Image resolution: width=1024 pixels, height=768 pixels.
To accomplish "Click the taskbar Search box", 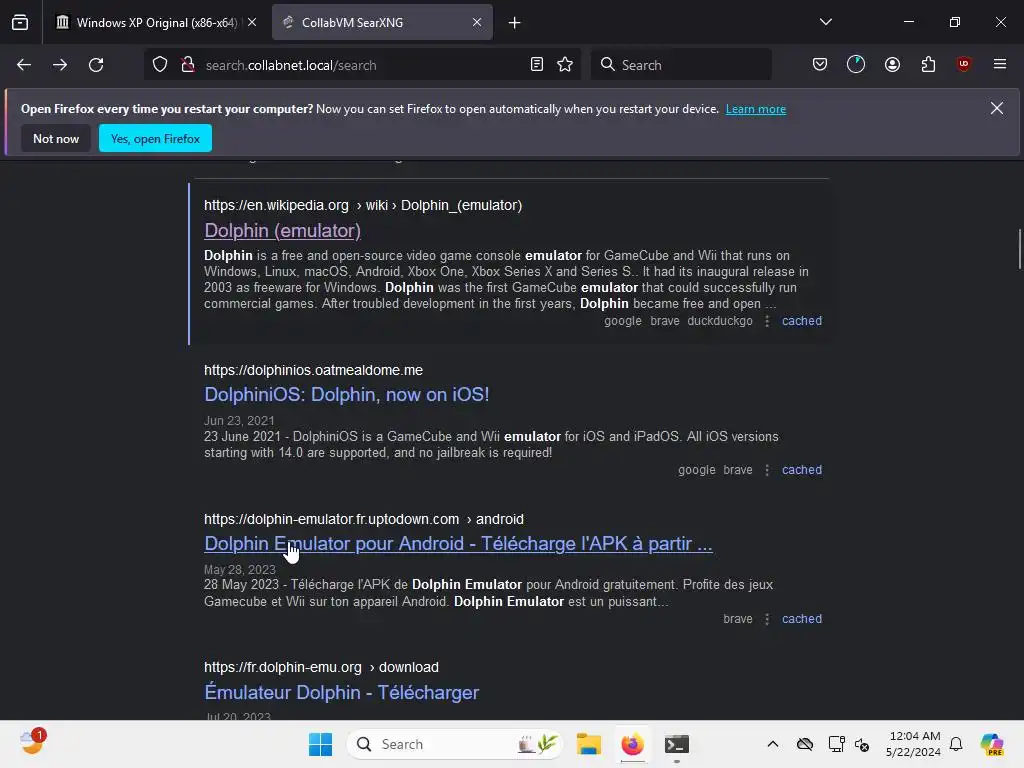I will coord(455,744).
